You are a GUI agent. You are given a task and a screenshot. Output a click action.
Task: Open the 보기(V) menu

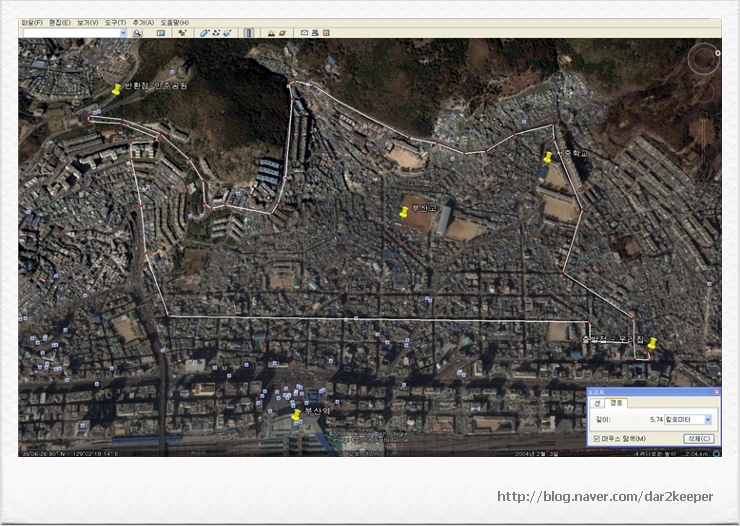point(88,22)
